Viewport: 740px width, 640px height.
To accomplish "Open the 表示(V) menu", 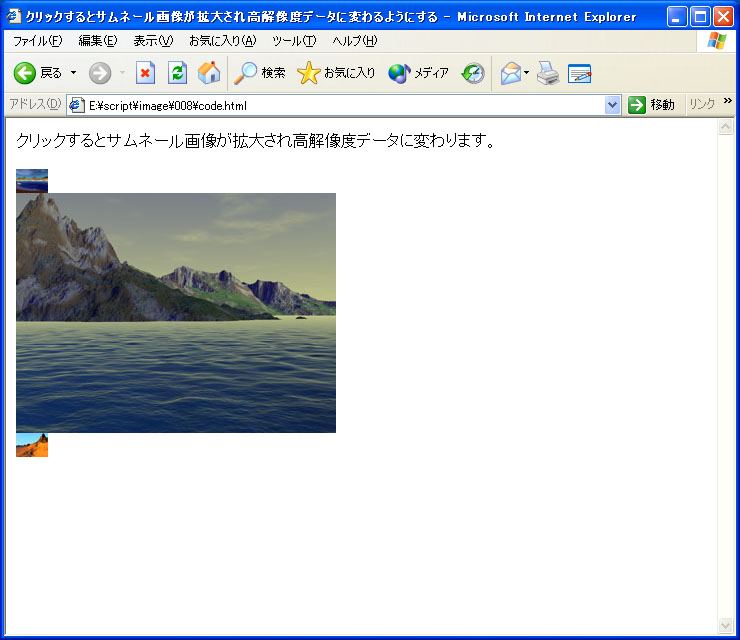I will click(153, 41).
